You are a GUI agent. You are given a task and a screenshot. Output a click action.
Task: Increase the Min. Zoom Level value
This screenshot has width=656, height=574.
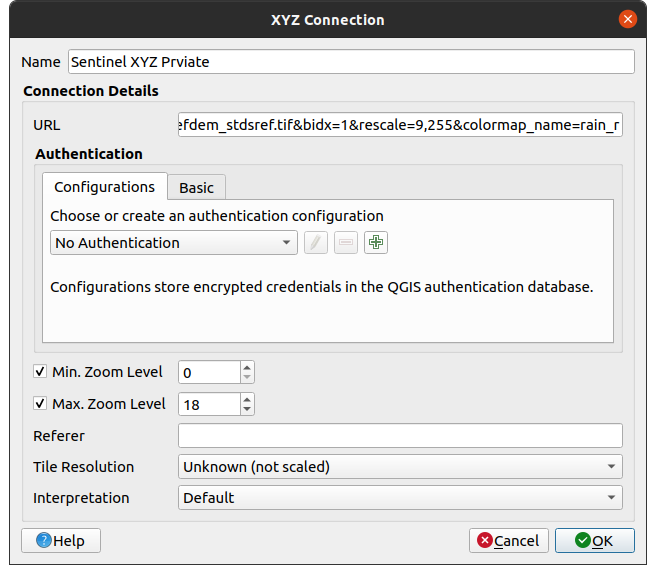[x=247, y=367]
